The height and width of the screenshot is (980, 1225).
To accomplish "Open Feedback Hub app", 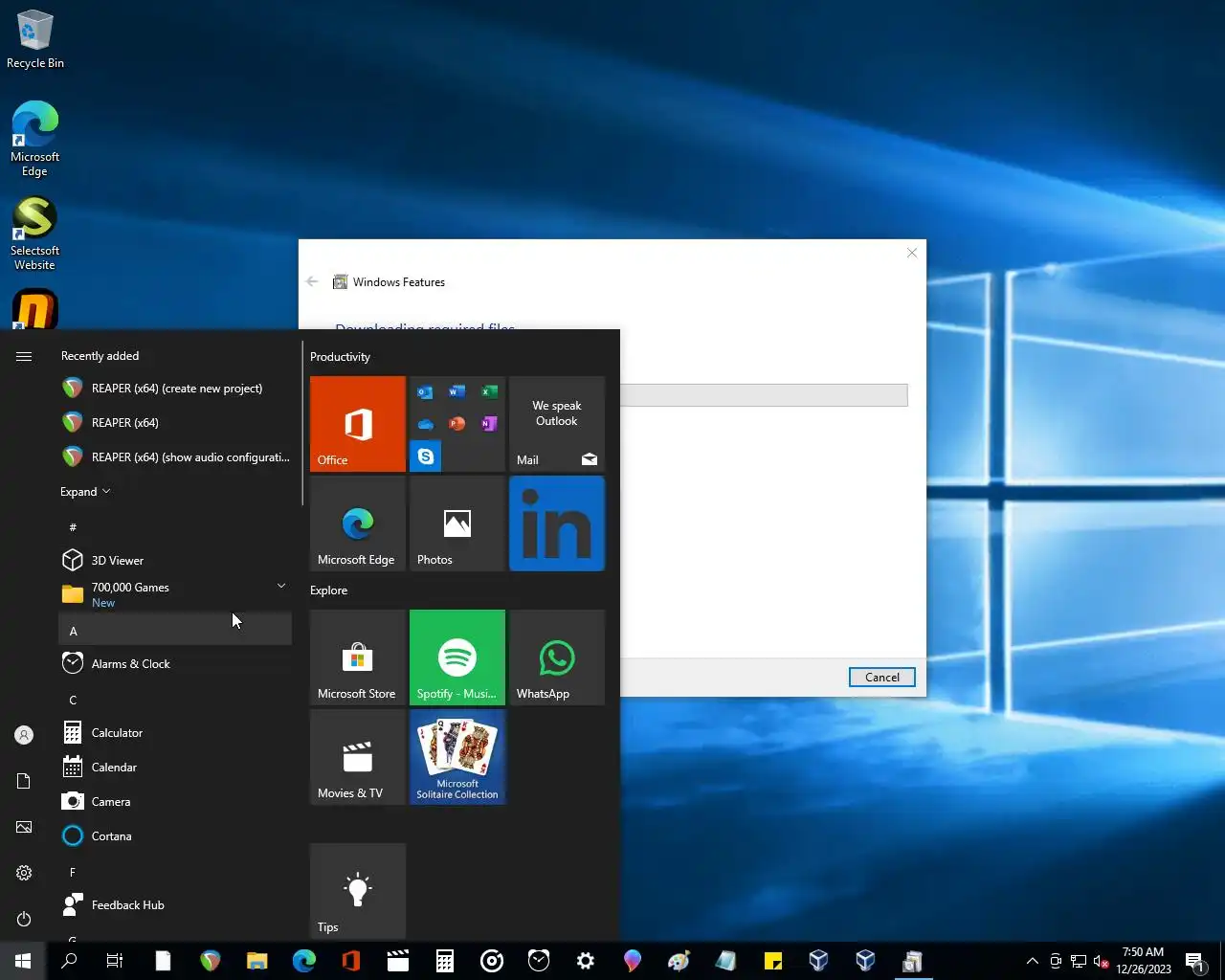I will pos(175,905).
